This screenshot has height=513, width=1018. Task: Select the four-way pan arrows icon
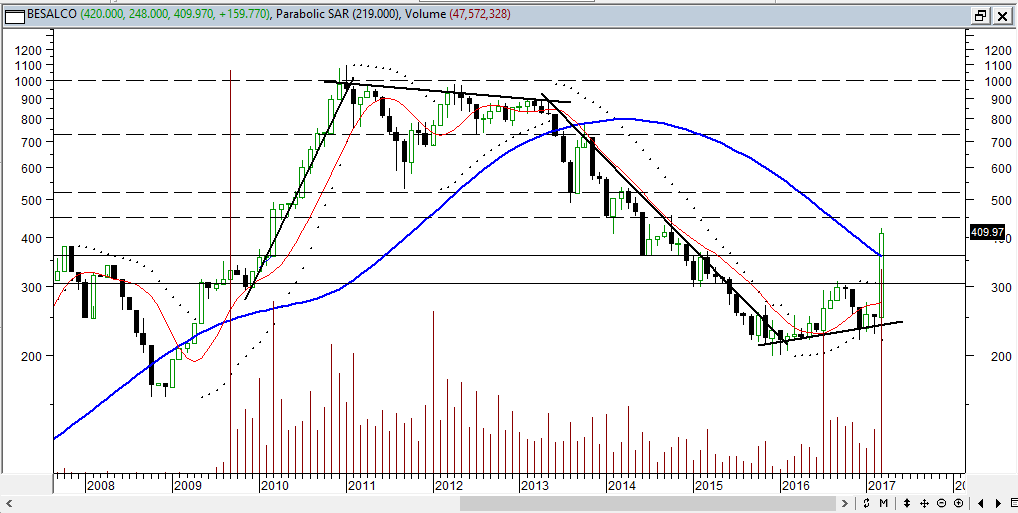[923, 503]
